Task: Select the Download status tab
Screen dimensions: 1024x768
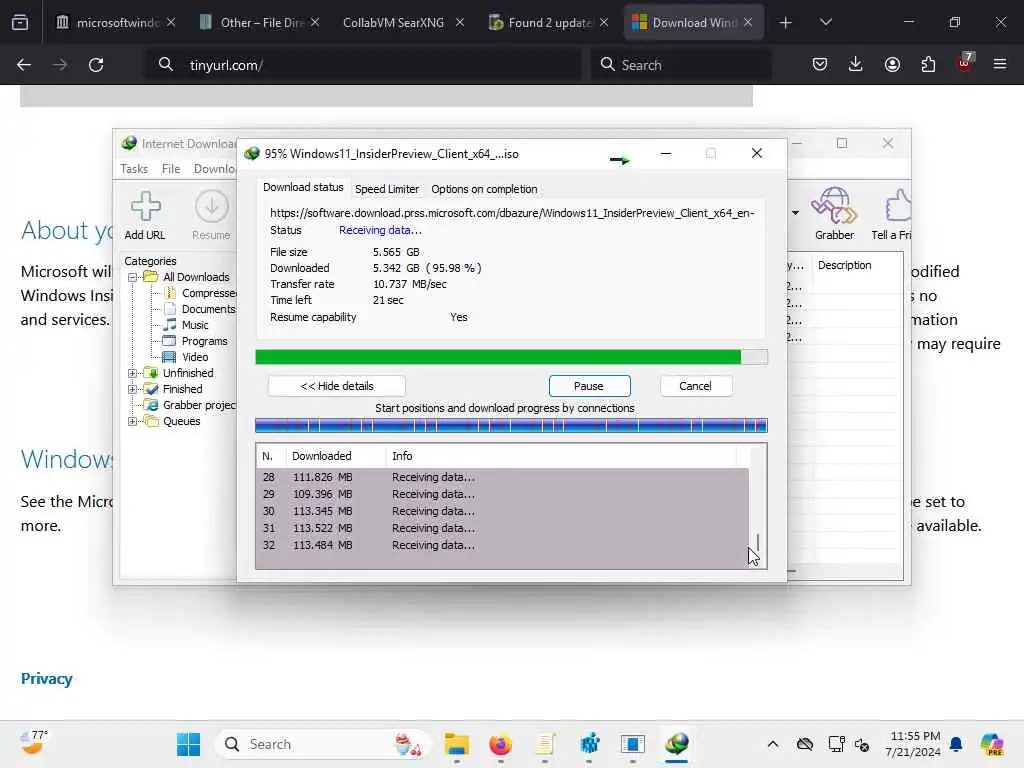Action: pos(303,187)
